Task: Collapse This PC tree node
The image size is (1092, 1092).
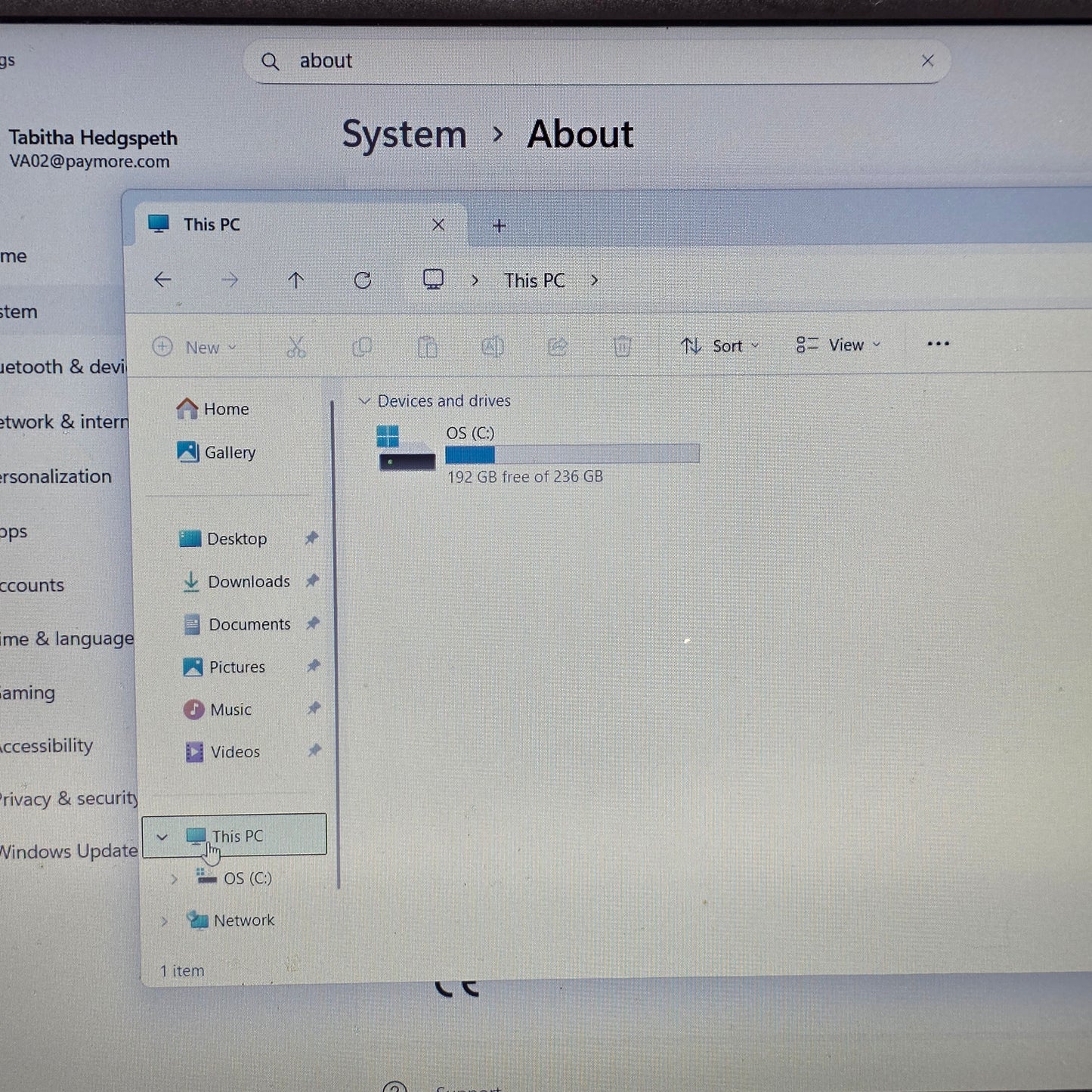Action: point(162,837)
